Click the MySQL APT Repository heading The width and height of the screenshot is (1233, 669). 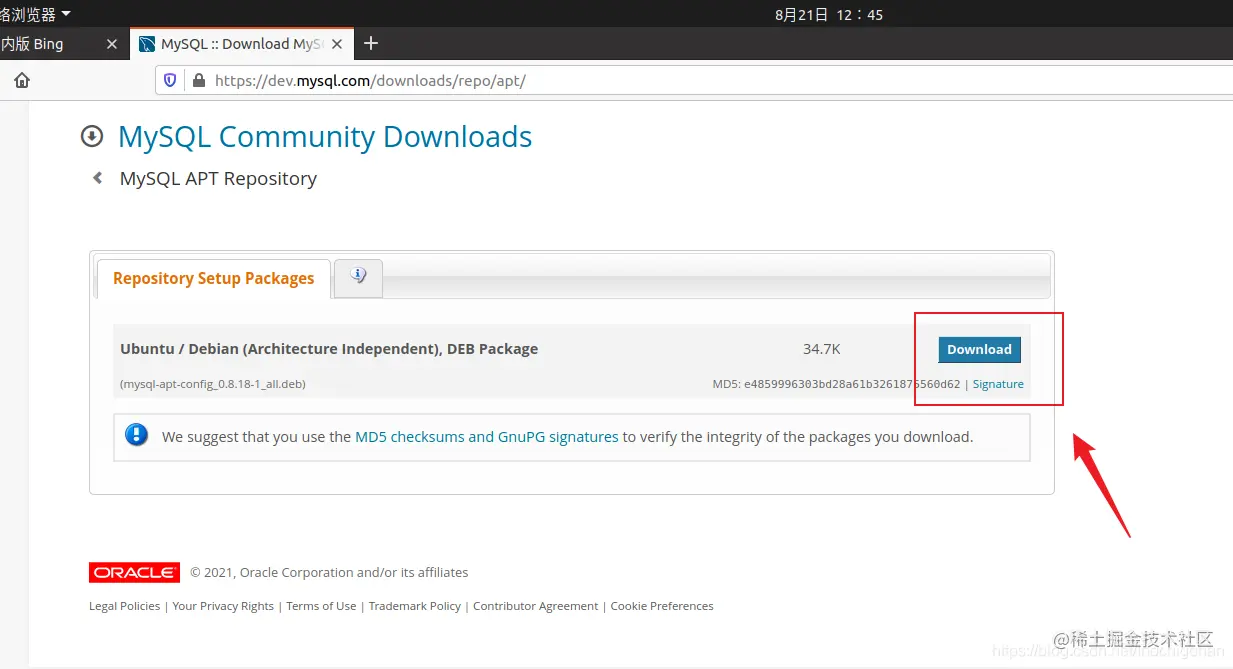coord(218,178)
